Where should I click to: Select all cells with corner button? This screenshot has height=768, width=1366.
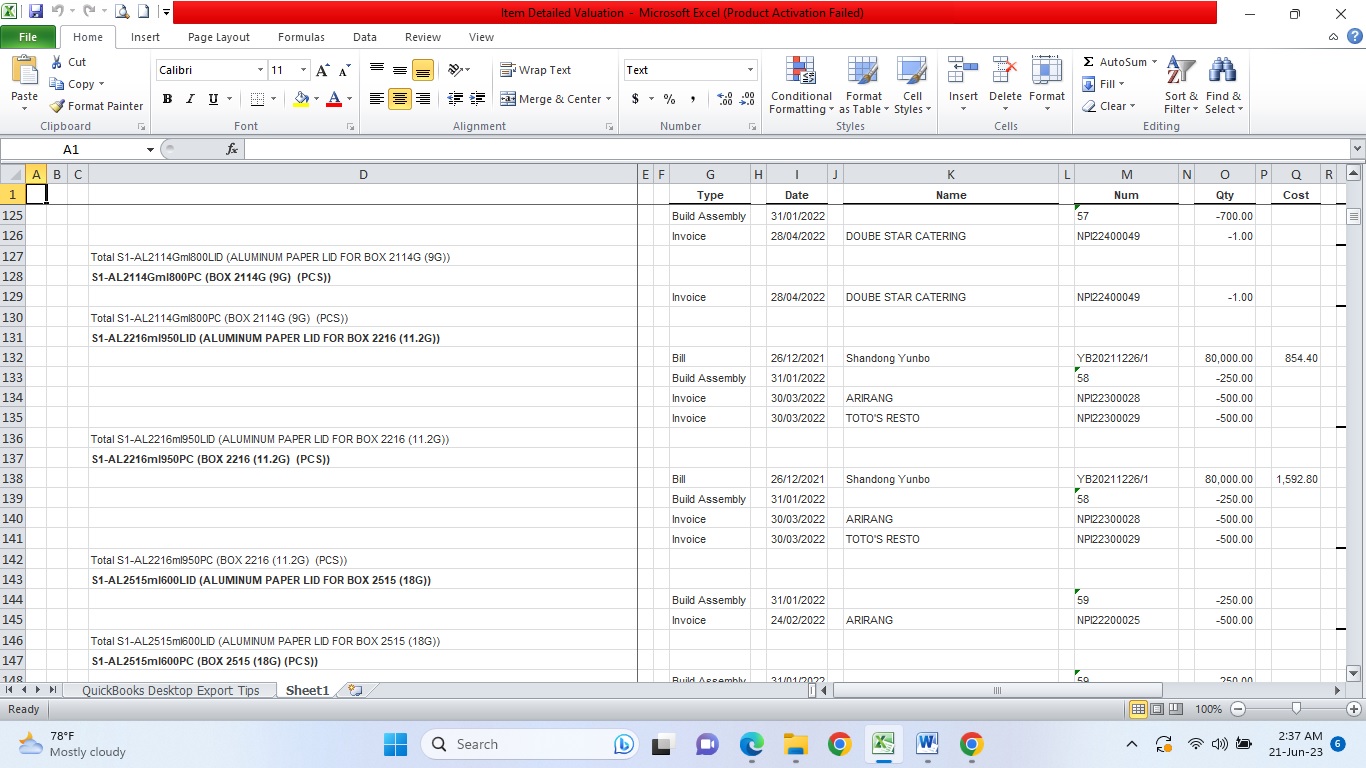(x=13, y=174)
